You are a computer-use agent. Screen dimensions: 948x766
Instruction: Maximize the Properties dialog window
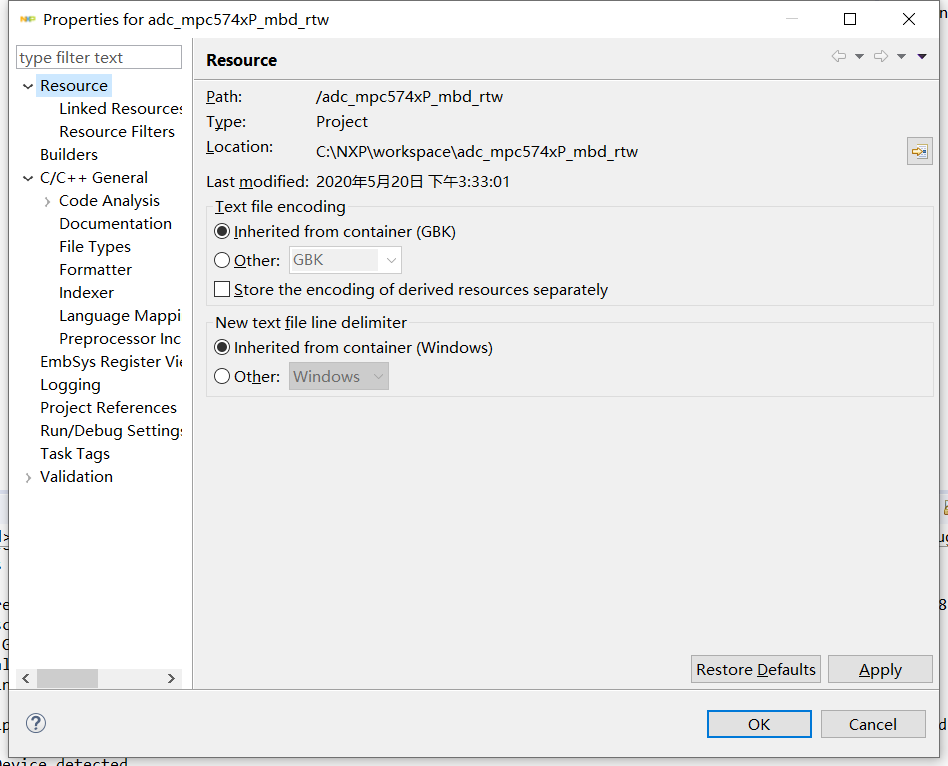850,19
